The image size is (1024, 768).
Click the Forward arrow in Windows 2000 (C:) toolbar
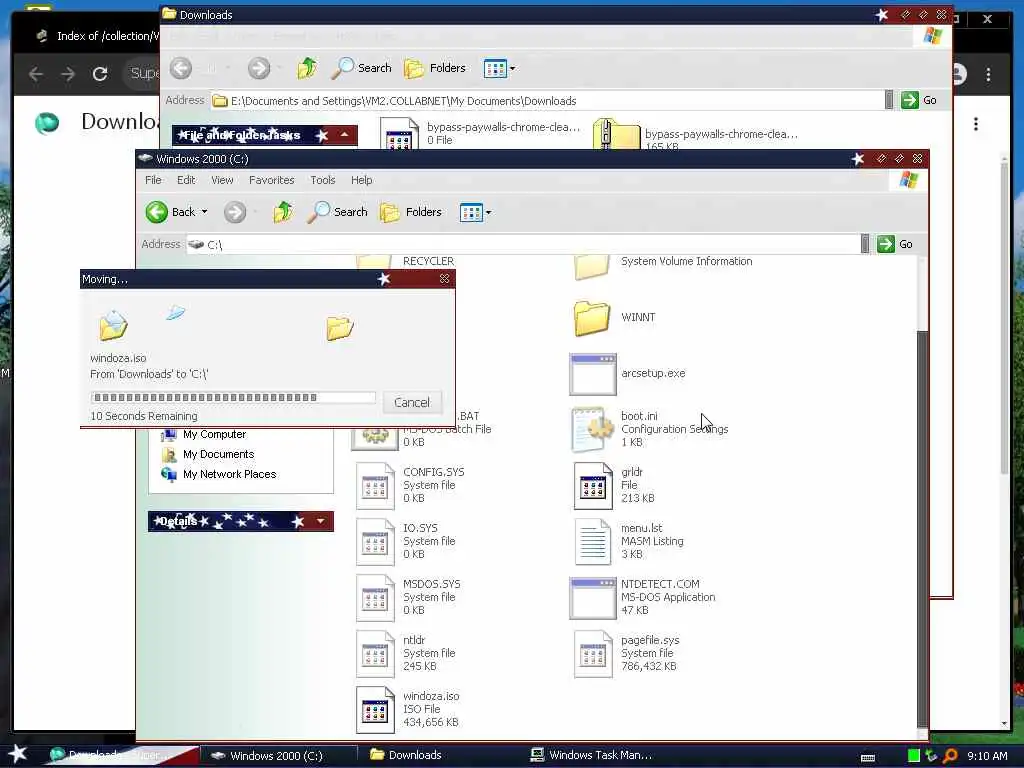pyautogui.click(x=234, y=212)
